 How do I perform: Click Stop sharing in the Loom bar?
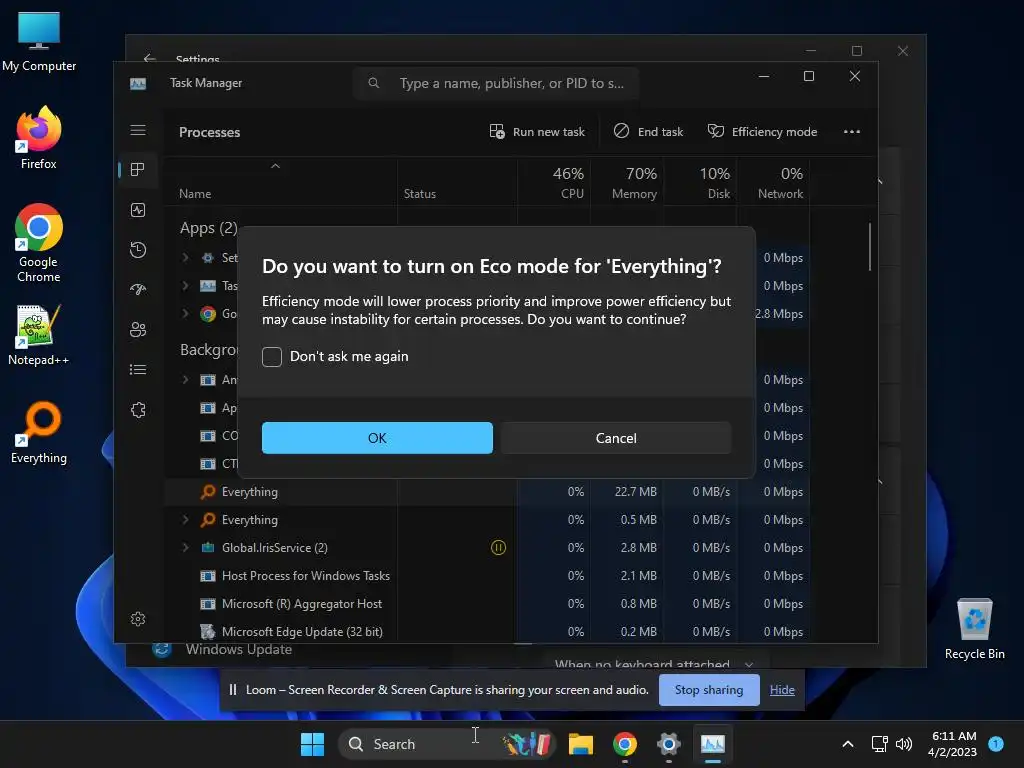point(709,690)
